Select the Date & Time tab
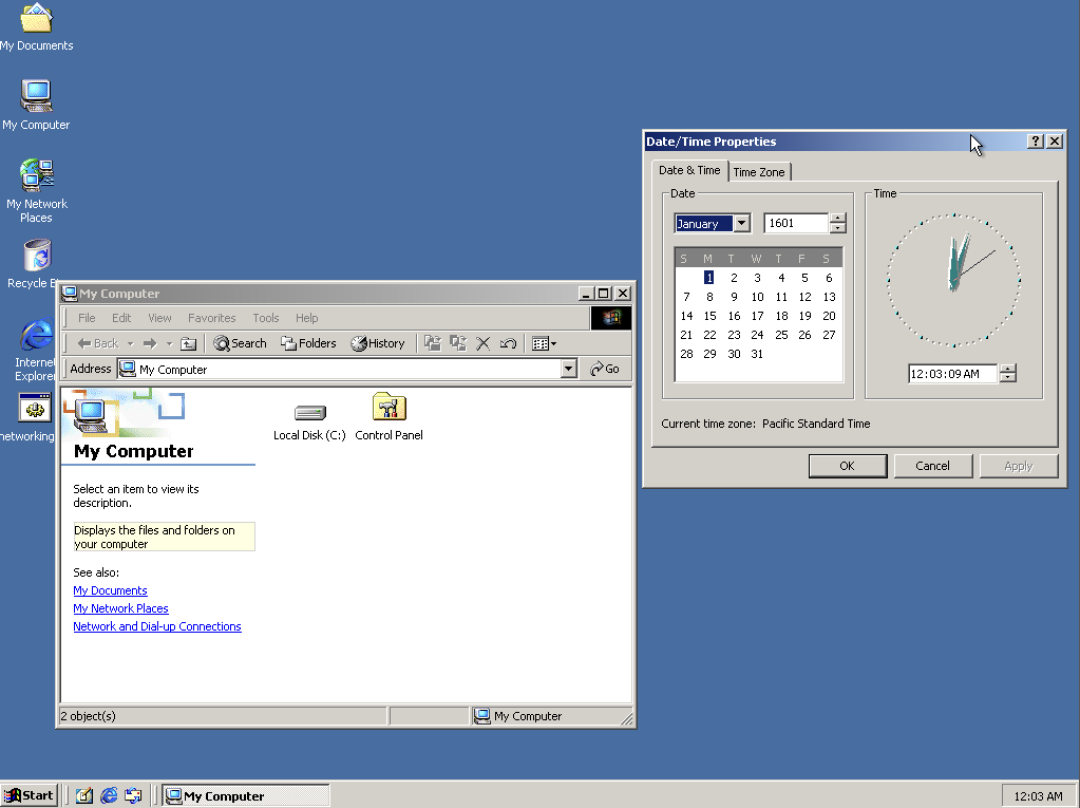This screenshot has height=808, width=1080. click(689, 170)
